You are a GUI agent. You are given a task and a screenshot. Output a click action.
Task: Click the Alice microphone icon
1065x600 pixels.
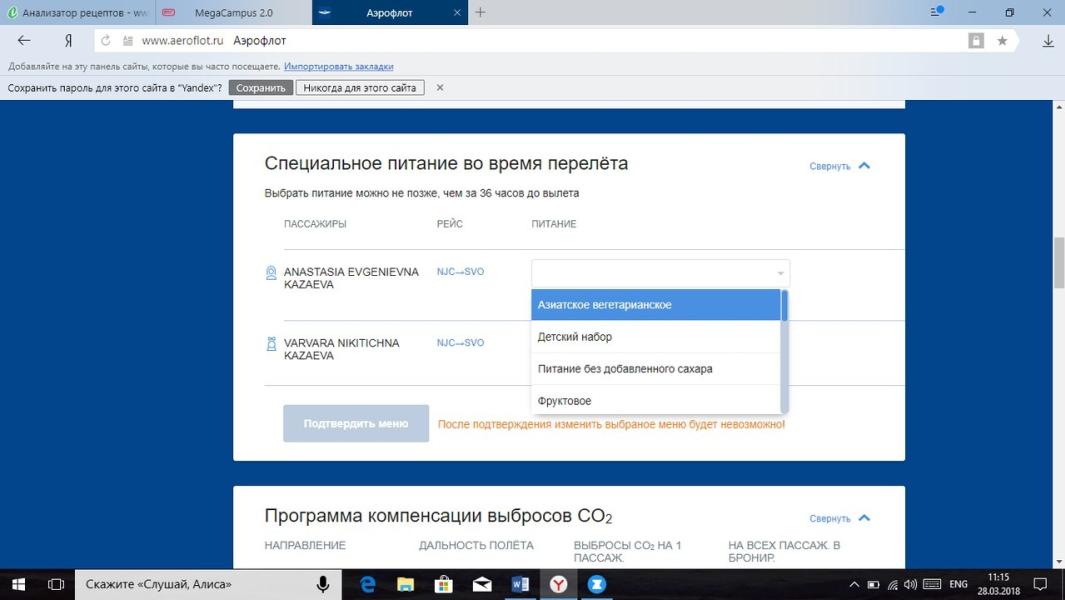click(323, 584)
